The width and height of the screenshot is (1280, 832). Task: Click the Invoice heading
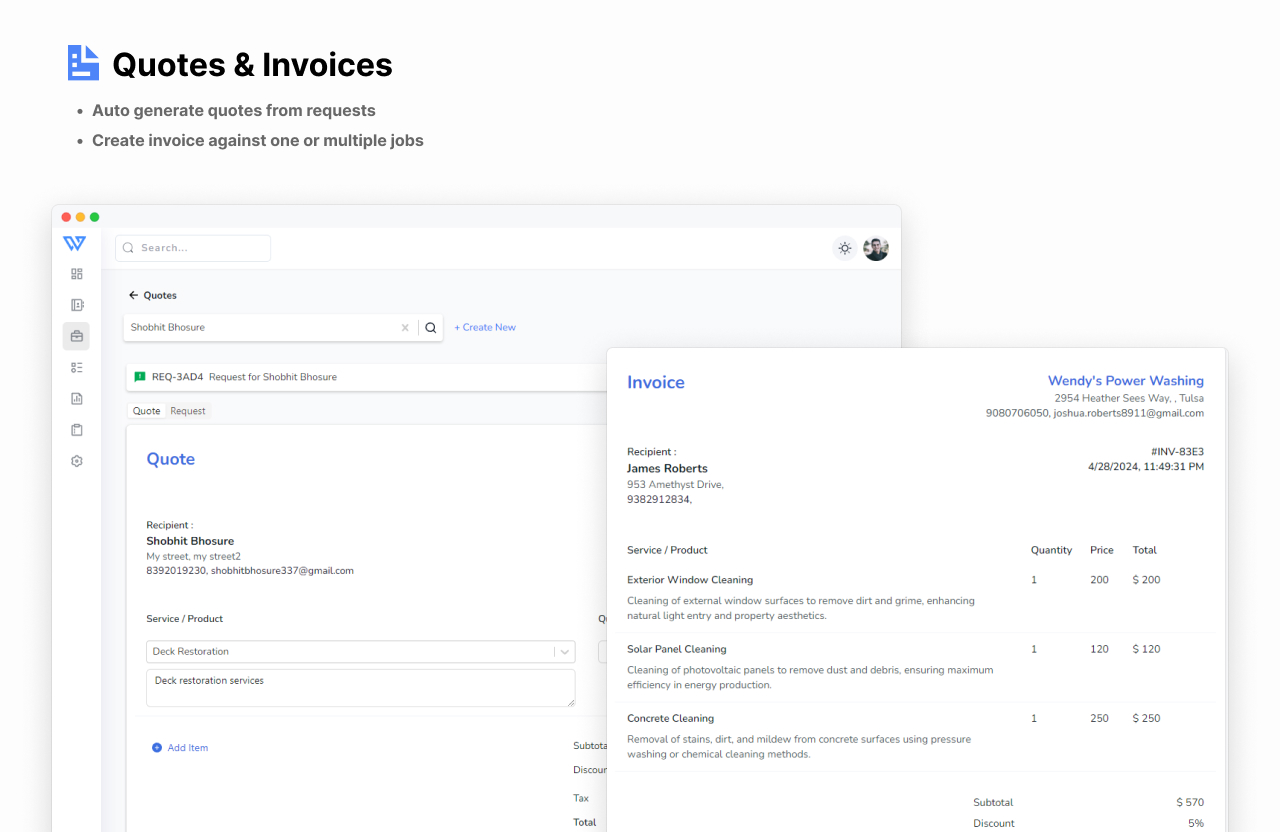656,382
